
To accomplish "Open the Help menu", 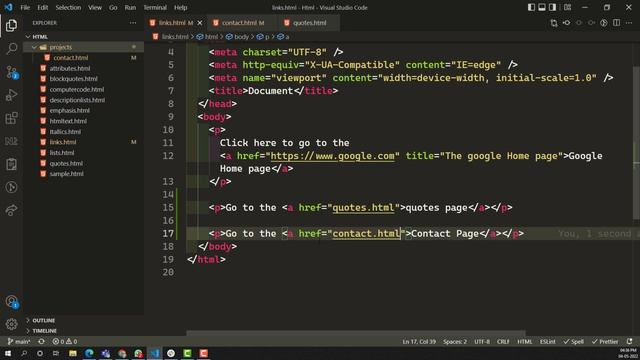I will click(180, 7).
